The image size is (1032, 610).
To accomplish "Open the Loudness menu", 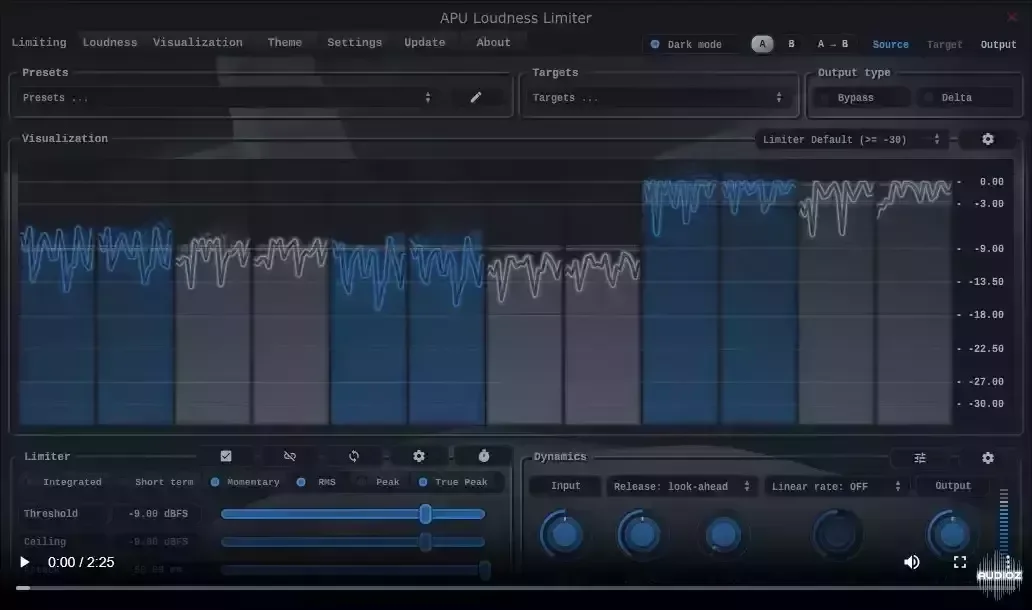I will tap(110, 42).
